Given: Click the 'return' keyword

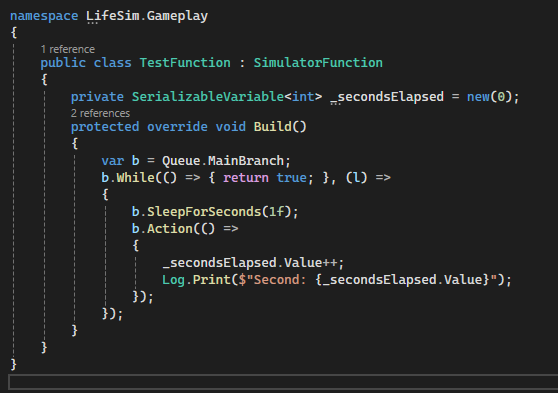Looking at the screenshot, I should tap(246, 178).
